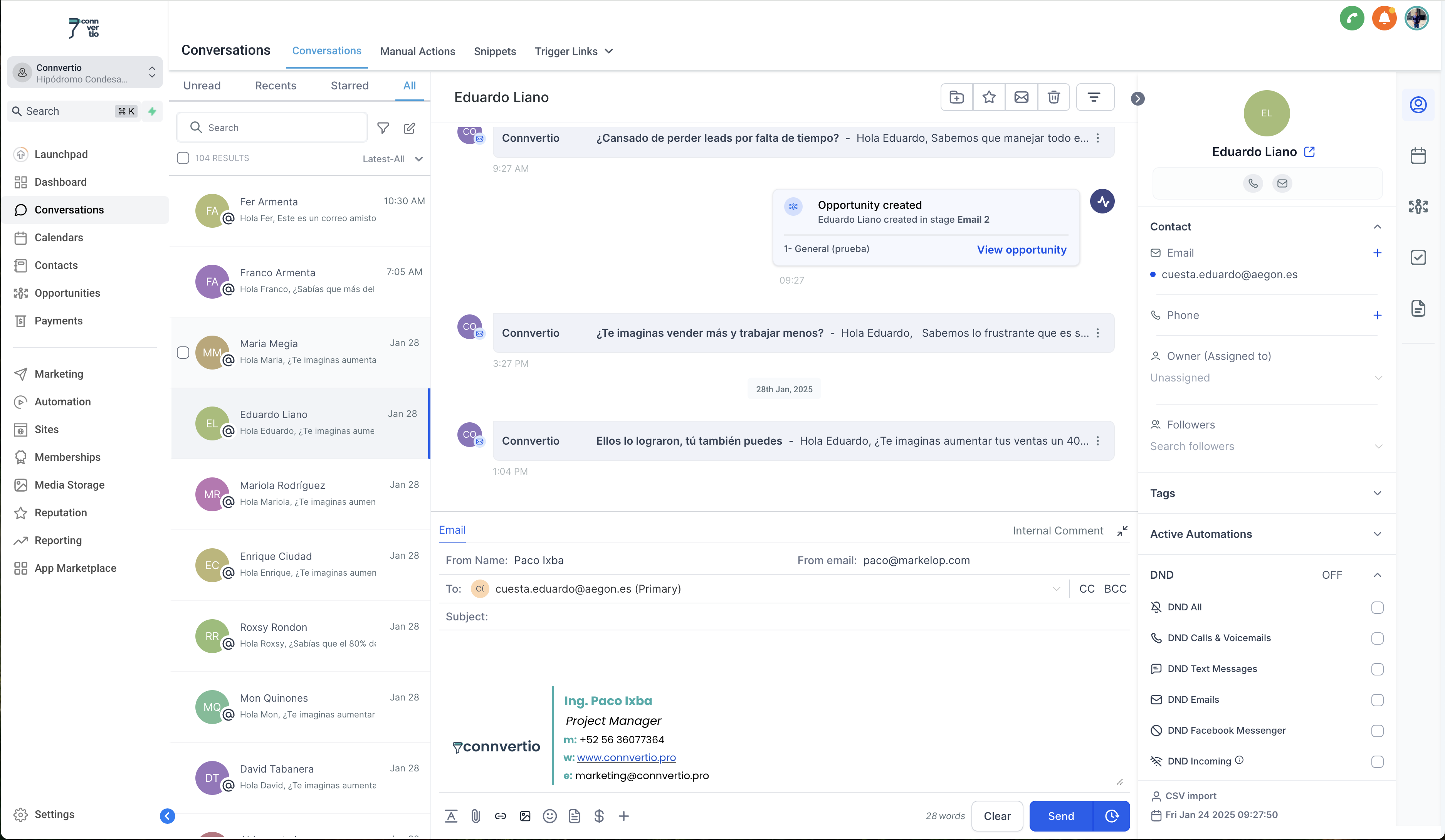Viewport: 1445px width, 840px height.
Task: Add a phone number with plus icon
Action: pos(1377,315)
